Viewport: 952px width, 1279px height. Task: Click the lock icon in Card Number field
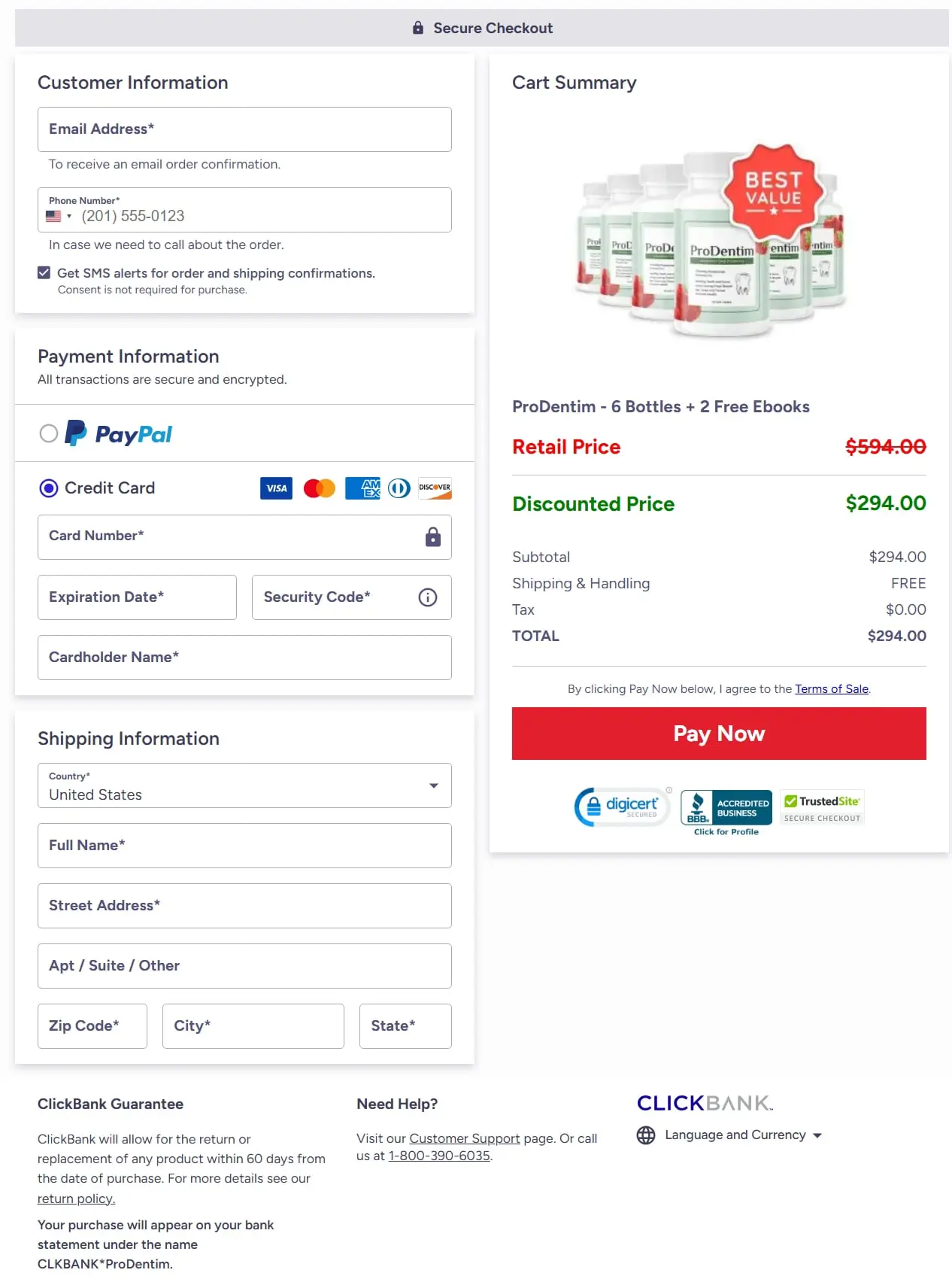432,537
